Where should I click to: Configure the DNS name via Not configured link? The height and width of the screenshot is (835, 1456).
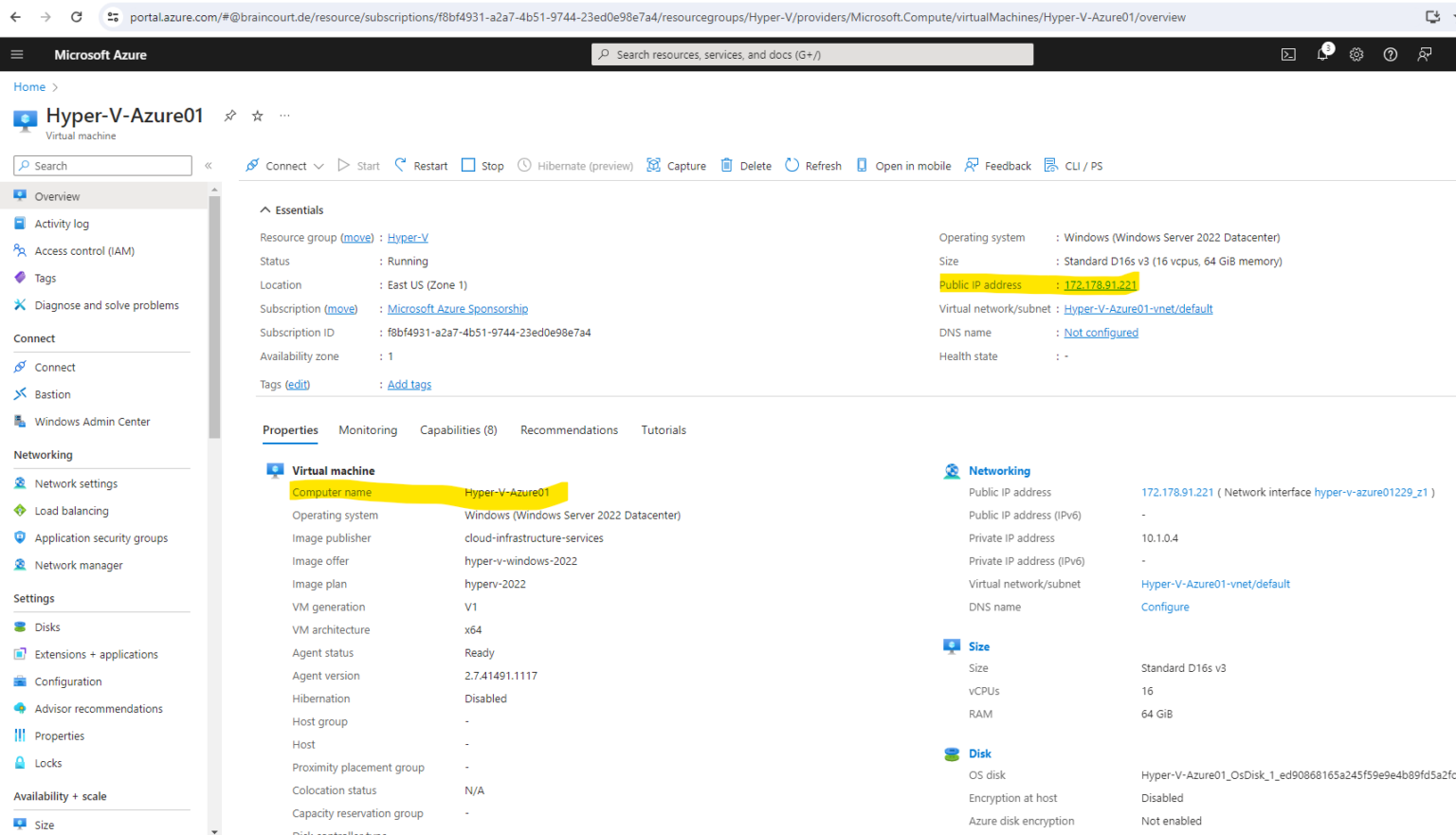pos(1101,332)
